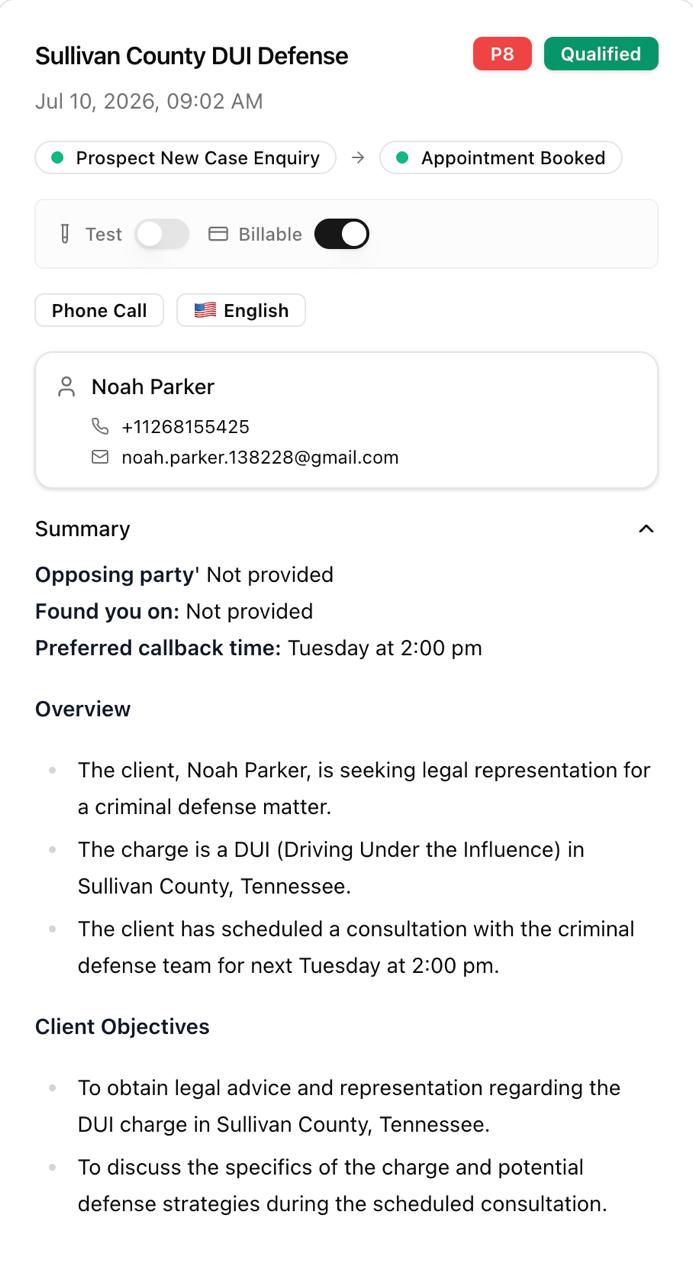The image size is (693, 1280).
Task: Click the US flag icon on English tag
Action: (x=205, y=310)
